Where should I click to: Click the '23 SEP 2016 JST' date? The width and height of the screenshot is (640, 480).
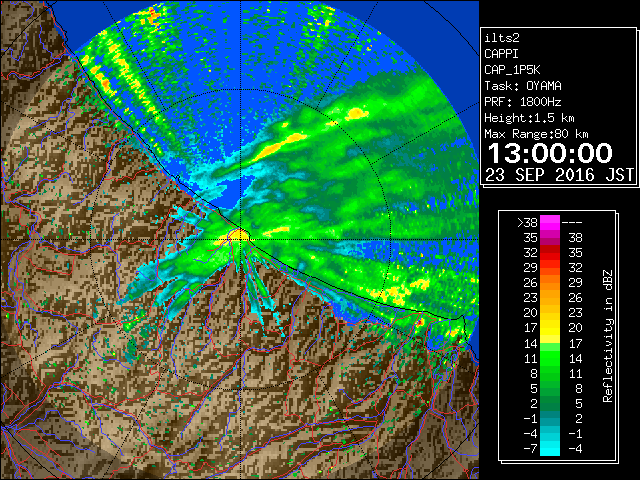(560, 175)
